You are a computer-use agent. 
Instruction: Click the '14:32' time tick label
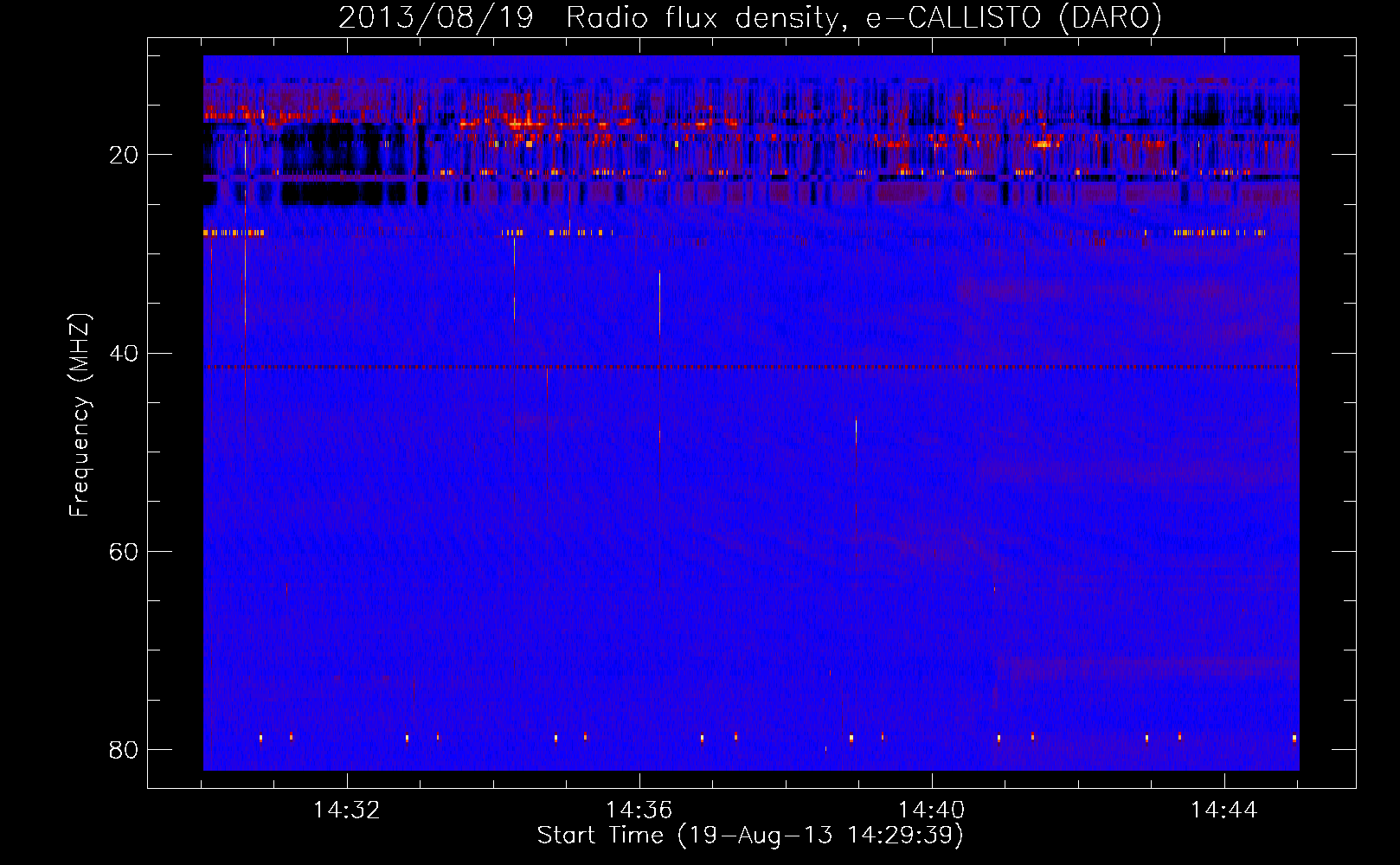coord(347,811)
